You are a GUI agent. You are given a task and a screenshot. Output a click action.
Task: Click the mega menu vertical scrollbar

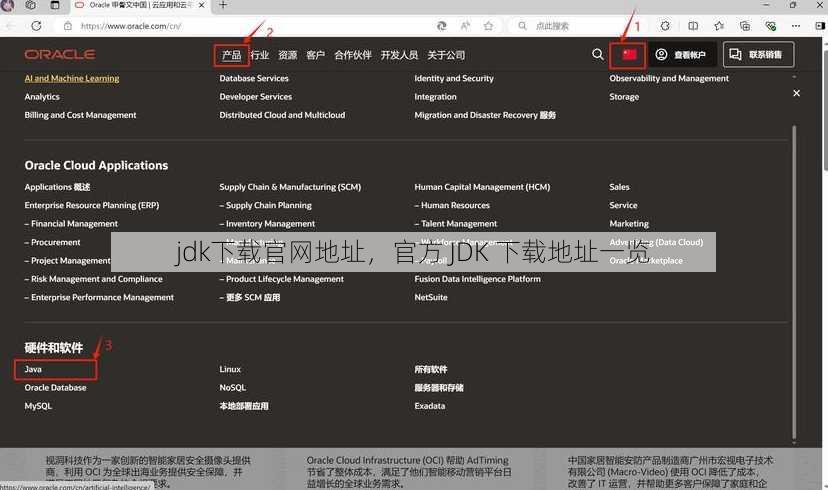tap(794, 282)
